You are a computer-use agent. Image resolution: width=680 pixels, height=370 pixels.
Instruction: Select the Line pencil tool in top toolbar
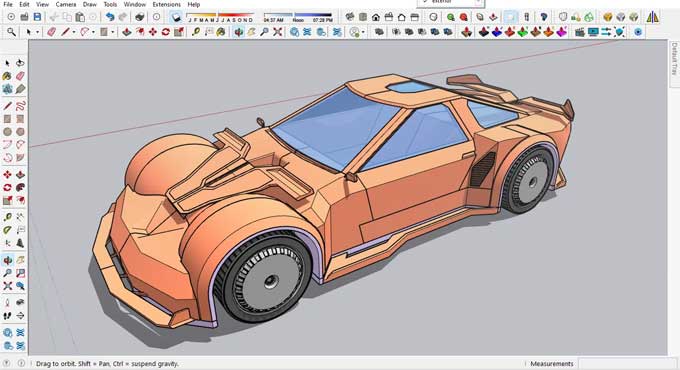tap(65, 32)
